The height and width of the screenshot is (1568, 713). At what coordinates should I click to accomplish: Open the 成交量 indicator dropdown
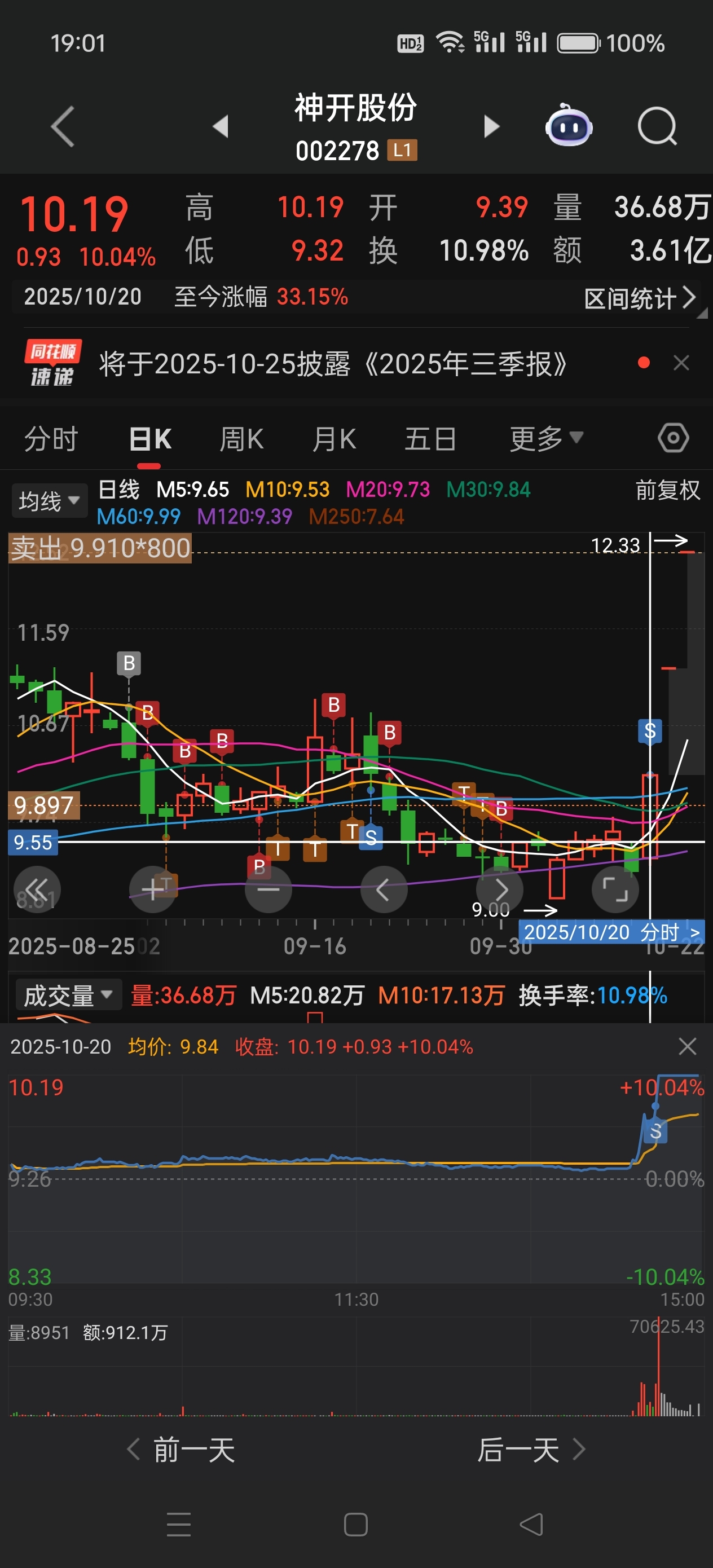[x=68, y=995]
